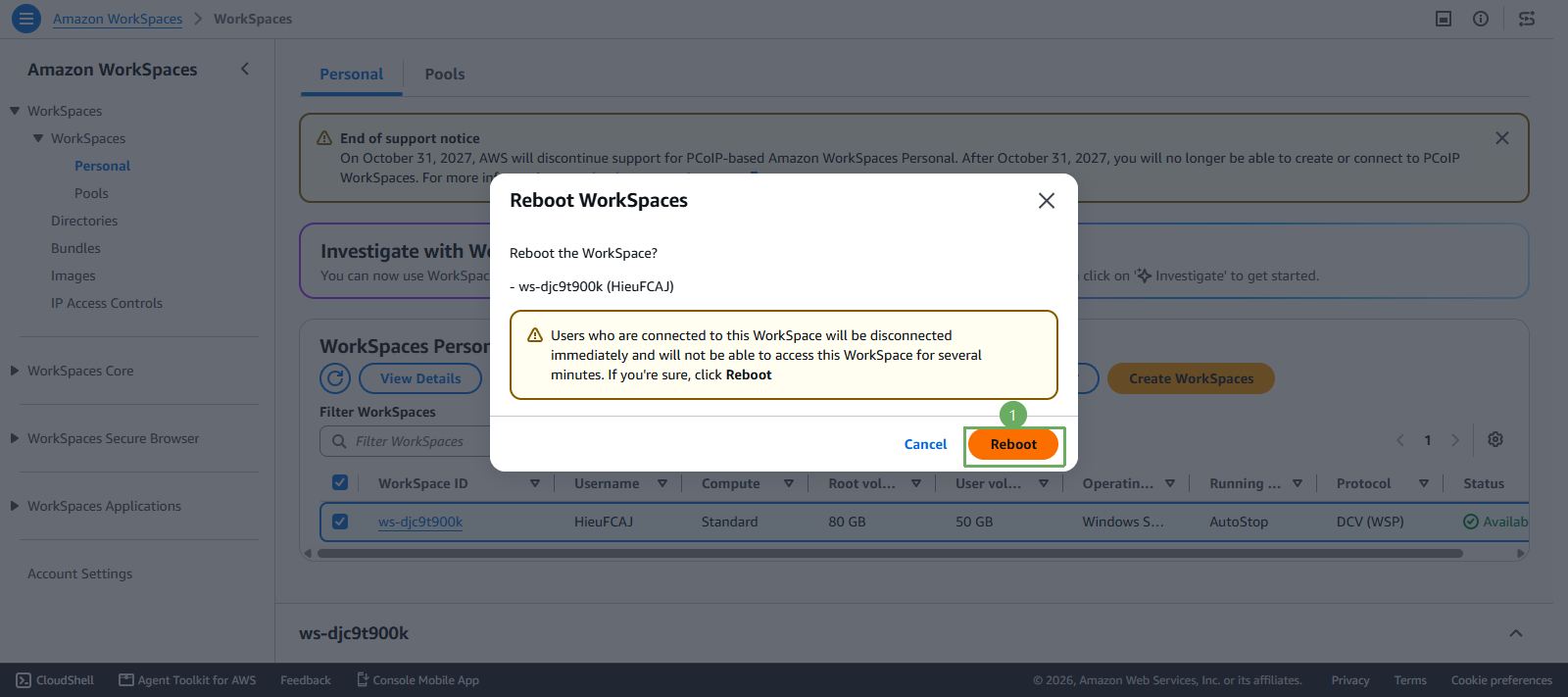Viewport: 1568px width, 697px height.
Task: Open the Amazon WorkSpaces breadcrumb link
Action: tap(118, 19)
